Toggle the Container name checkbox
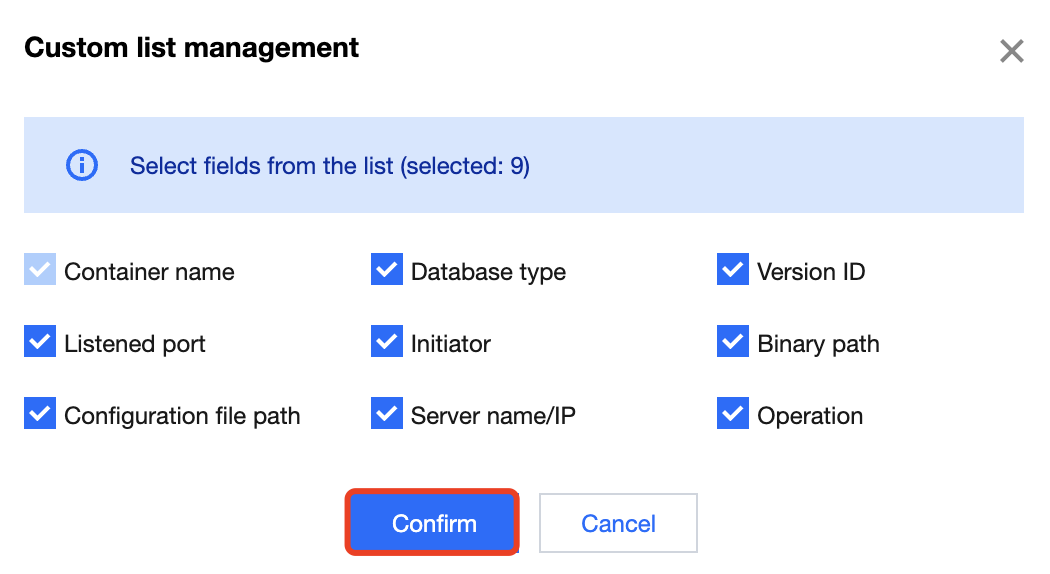Viewport: 1050px width, 574px height. tap(40, 271)
